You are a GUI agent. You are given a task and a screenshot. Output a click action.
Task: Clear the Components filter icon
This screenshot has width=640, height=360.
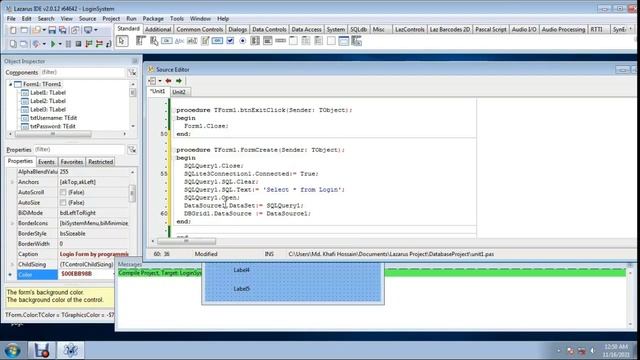pyautogui.click(x=132, y=72)
